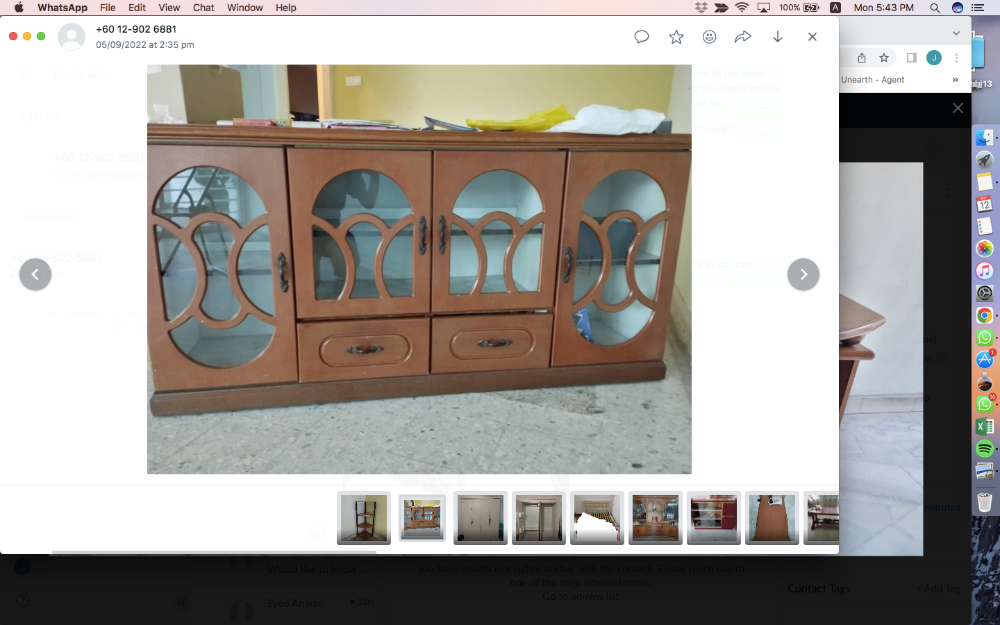Forward the cabinet image
Screen dimensions: 1000x625
743,36
